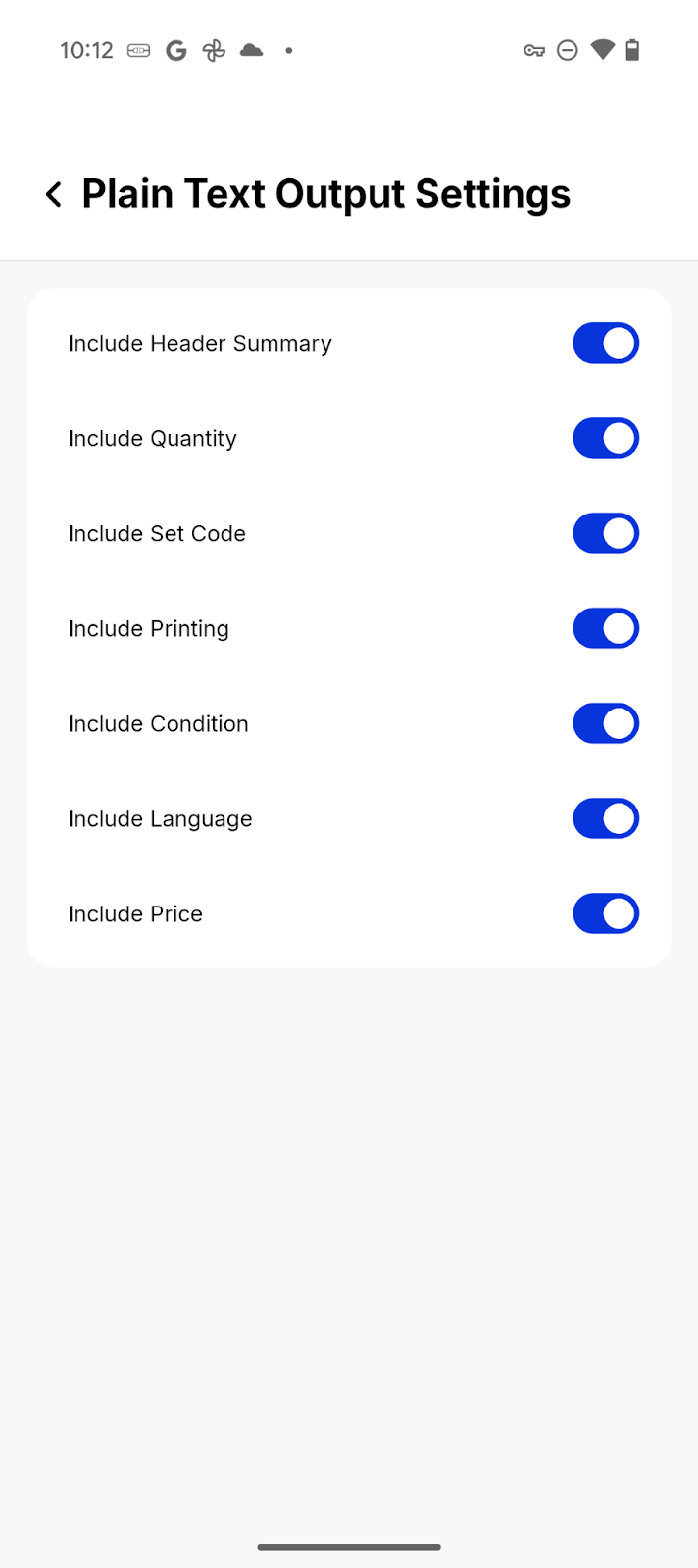Tap the pinwheel fan status icon
The width and height of the screenshot is (698, 1568).
click(214, 51)
